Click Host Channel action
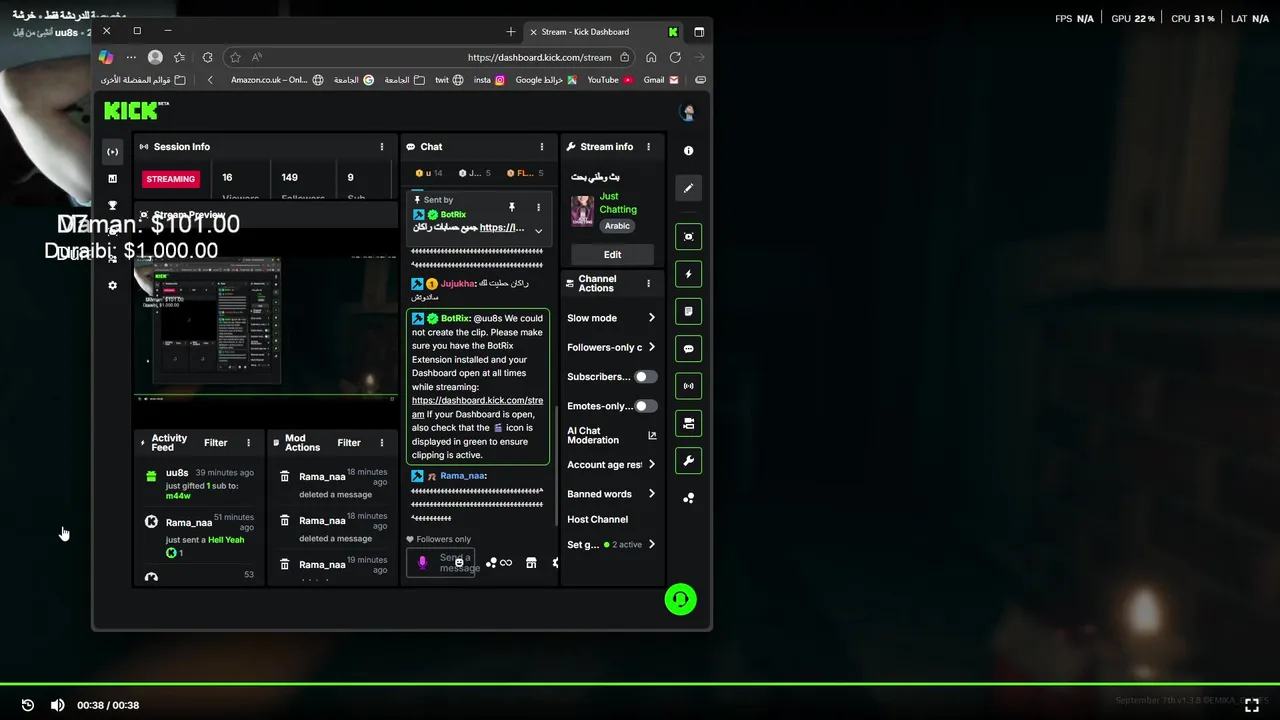 point(597,520)
